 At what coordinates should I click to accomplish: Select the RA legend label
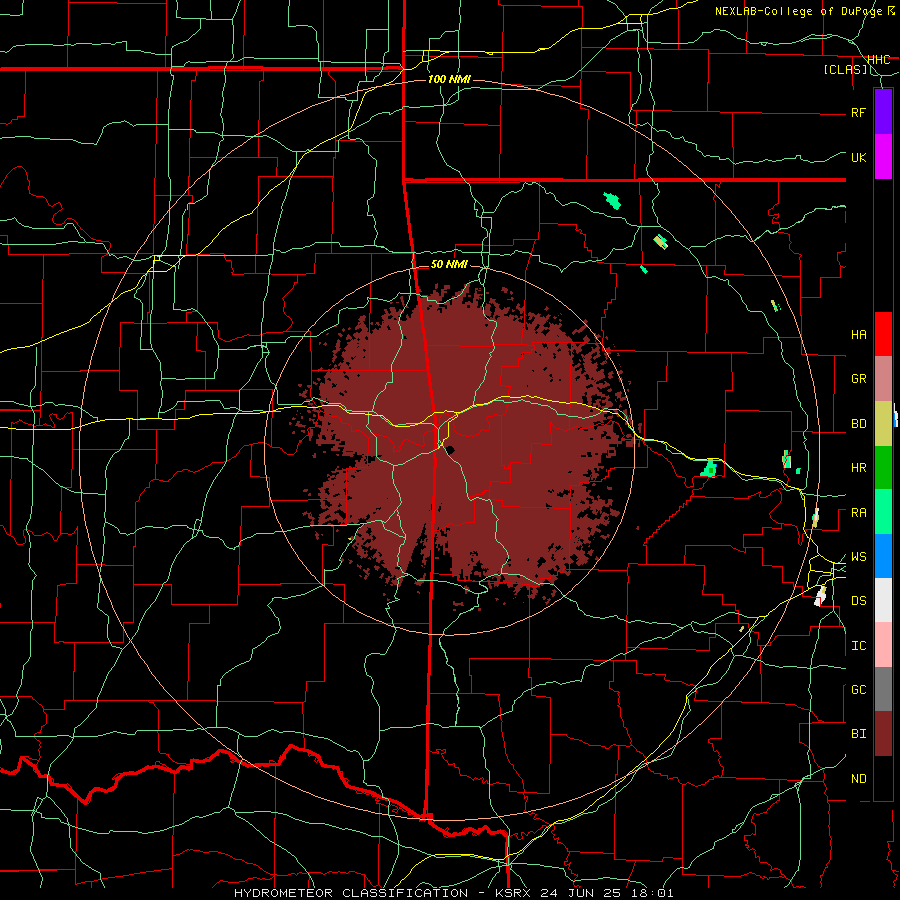click(x=858, y=513)
